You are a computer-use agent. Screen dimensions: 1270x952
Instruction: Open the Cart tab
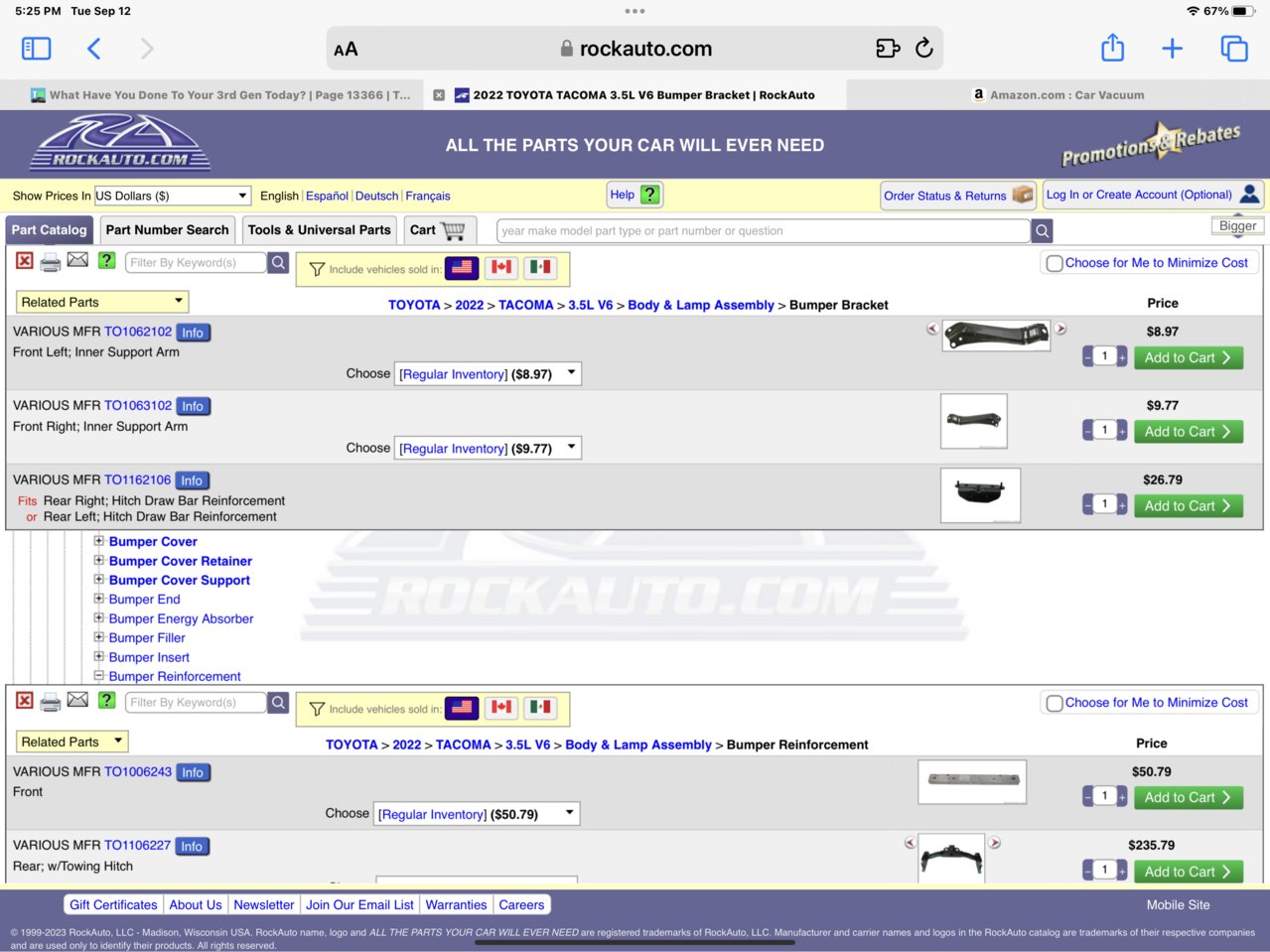439,230
